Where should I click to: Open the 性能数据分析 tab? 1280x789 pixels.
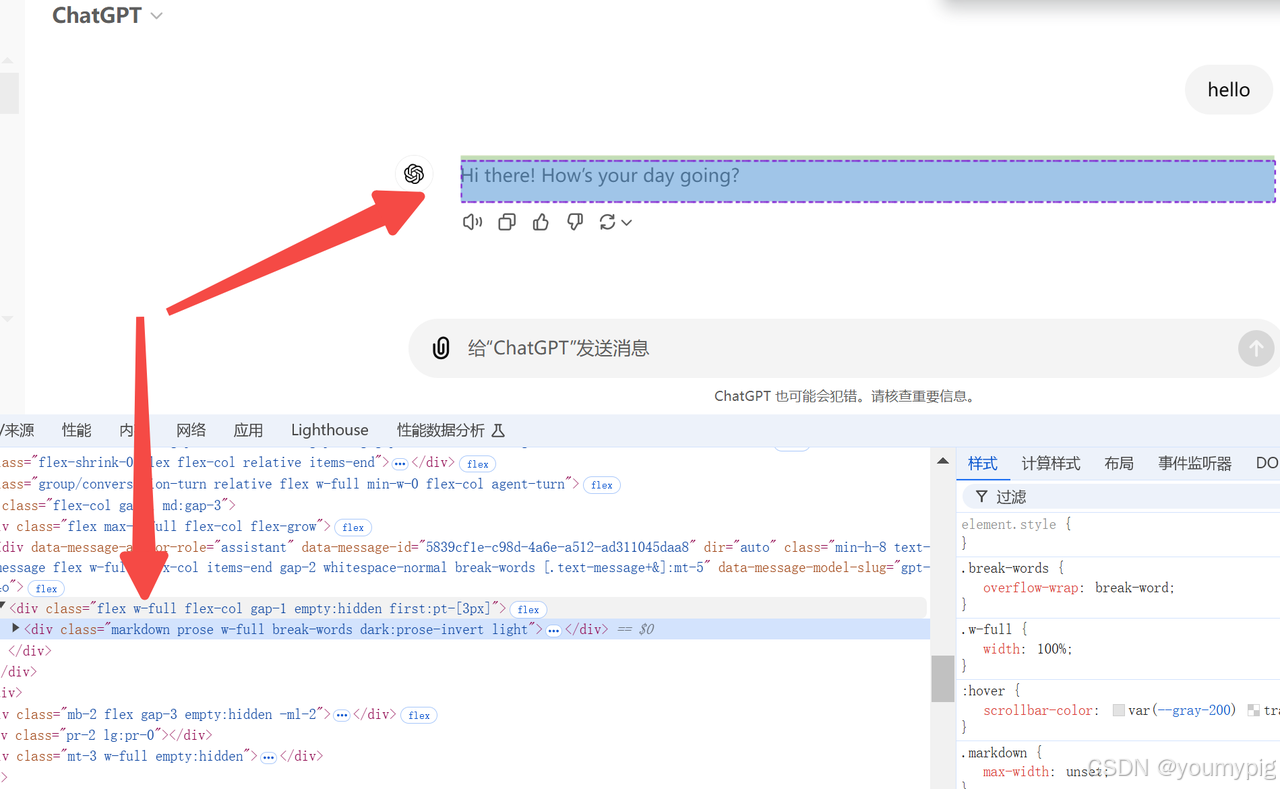click(441, 430)
